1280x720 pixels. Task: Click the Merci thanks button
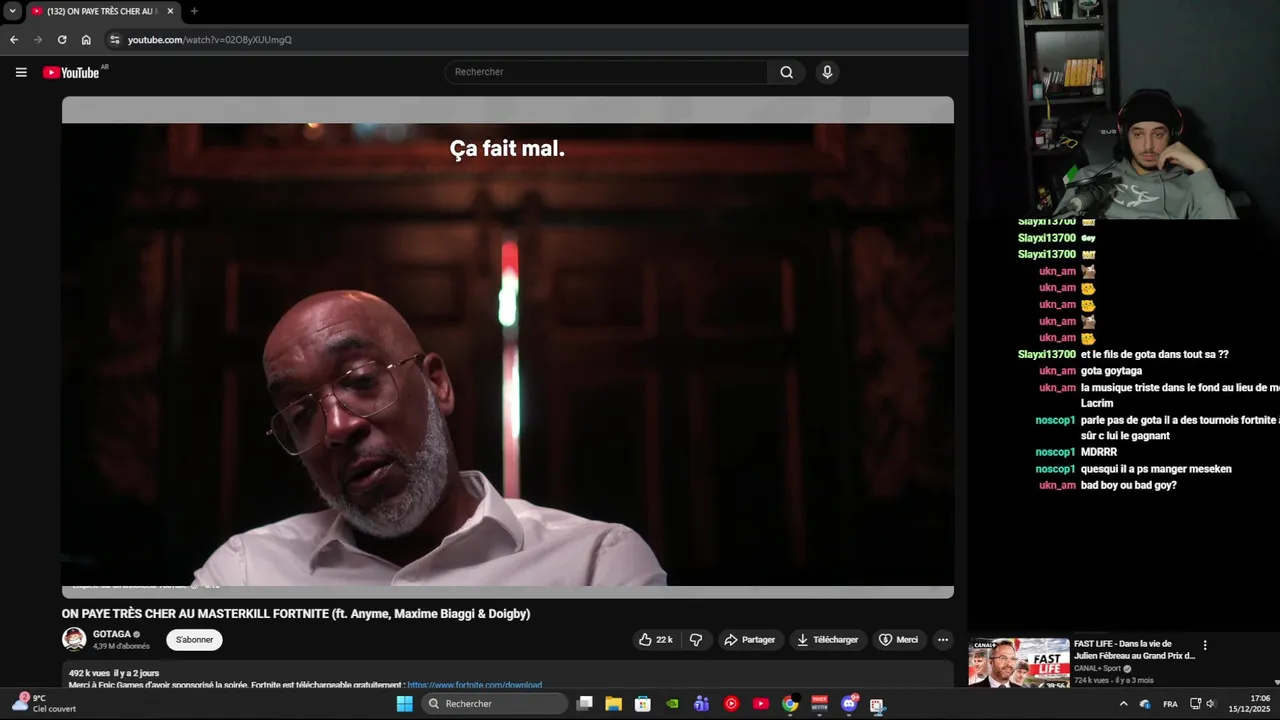tap(898, 640)
